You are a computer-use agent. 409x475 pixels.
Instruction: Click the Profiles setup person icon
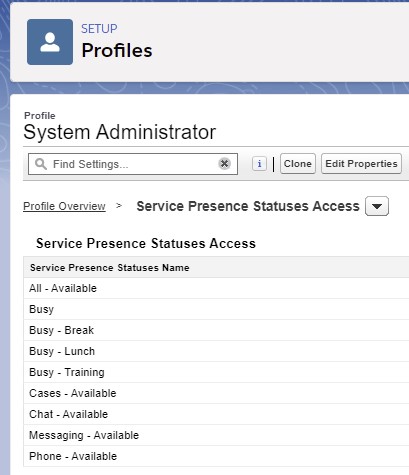(50, 42)
